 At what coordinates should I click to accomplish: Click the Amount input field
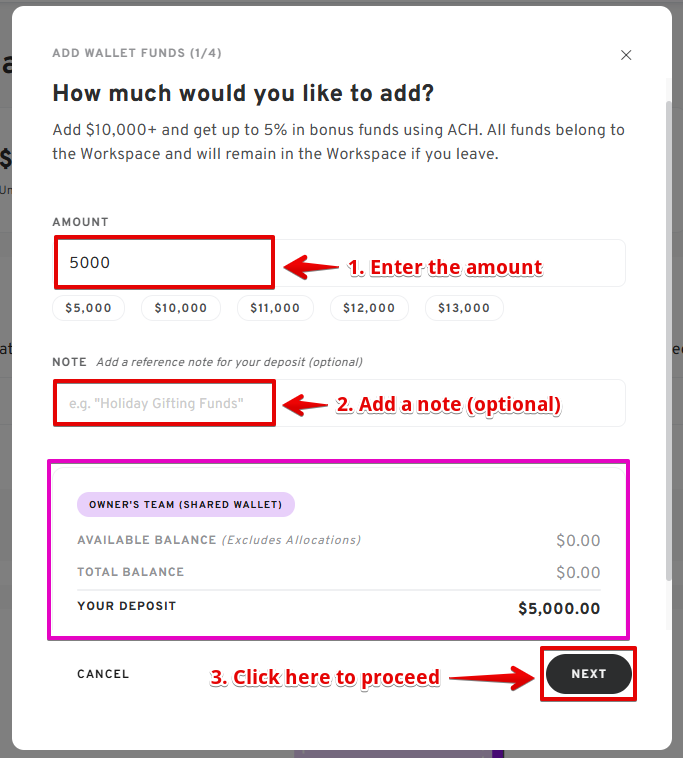pyautogui.click(x=340, y=263)
